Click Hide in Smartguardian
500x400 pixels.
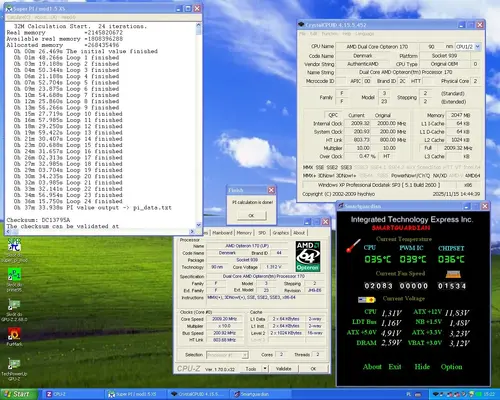422,367
